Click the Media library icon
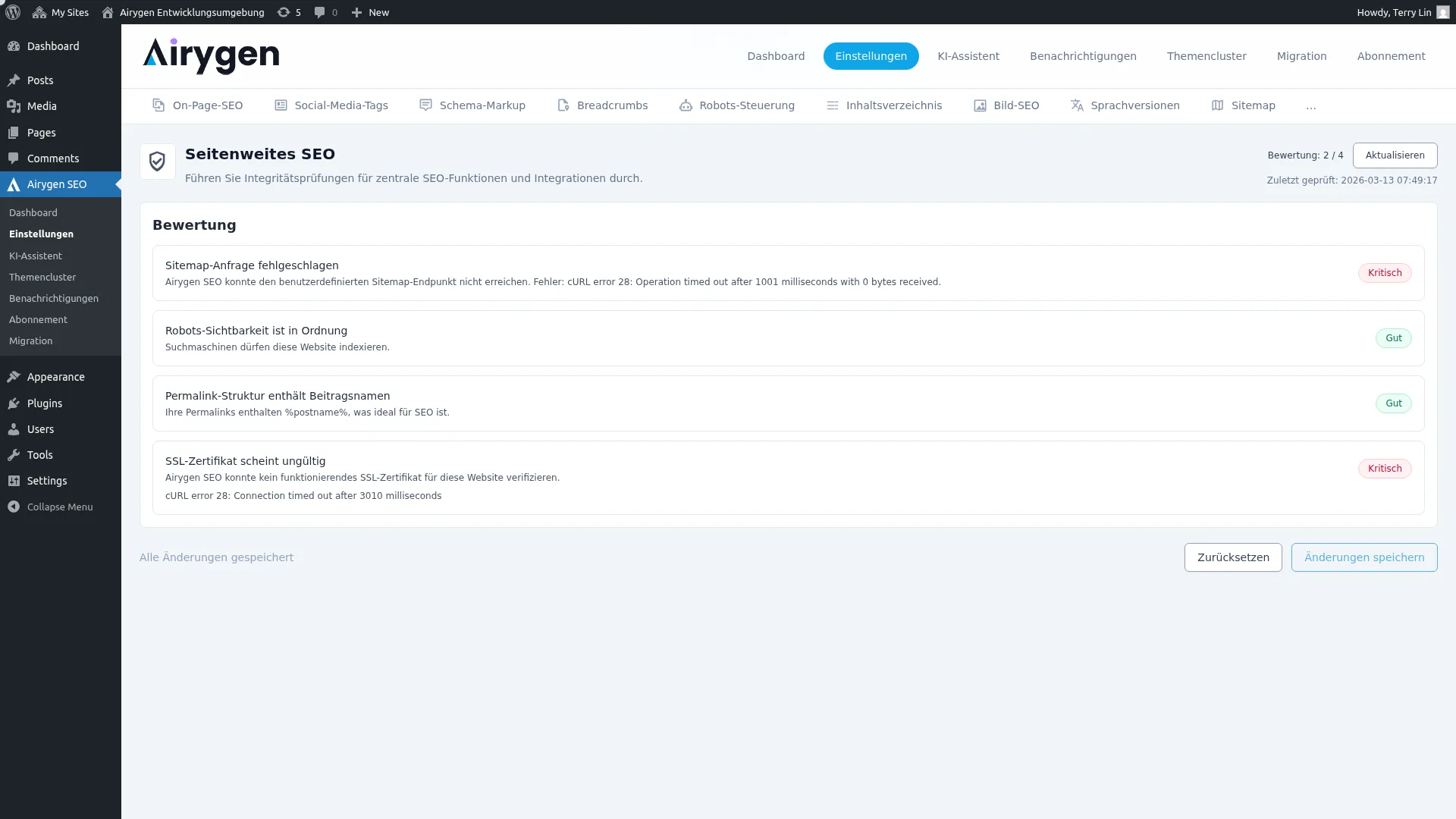 coord(14,106)
